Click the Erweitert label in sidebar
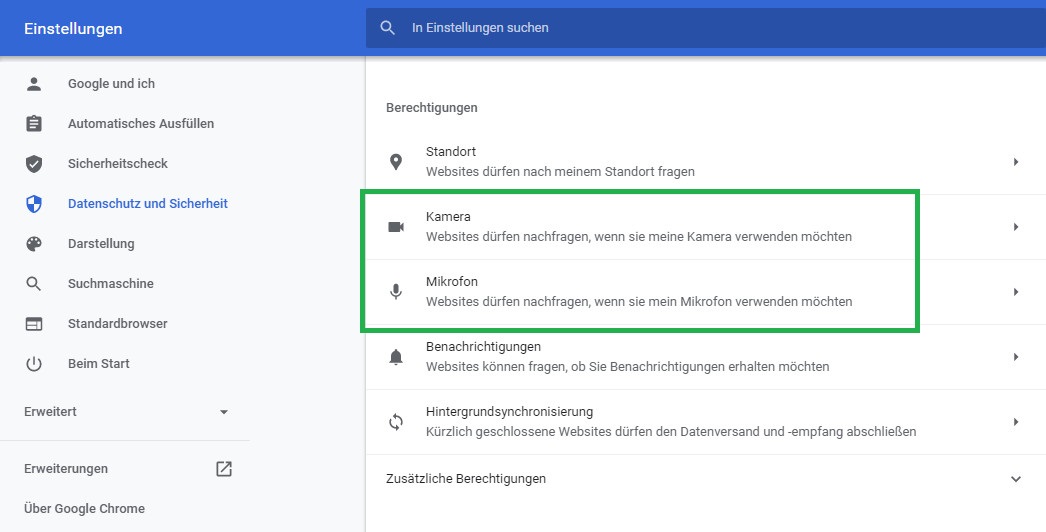The width and height of the screenshot is (1046, 532). pos(50,412)
